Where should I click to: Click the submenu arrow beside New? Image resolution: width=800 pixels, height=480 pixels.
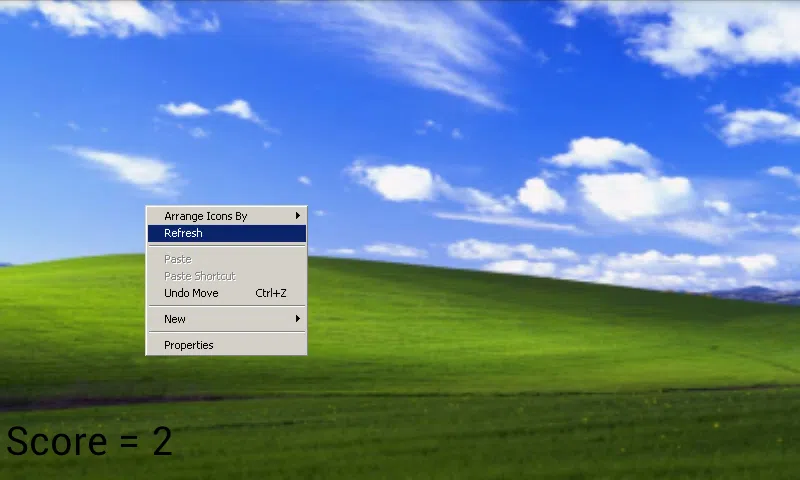click(x=298, y=319)
